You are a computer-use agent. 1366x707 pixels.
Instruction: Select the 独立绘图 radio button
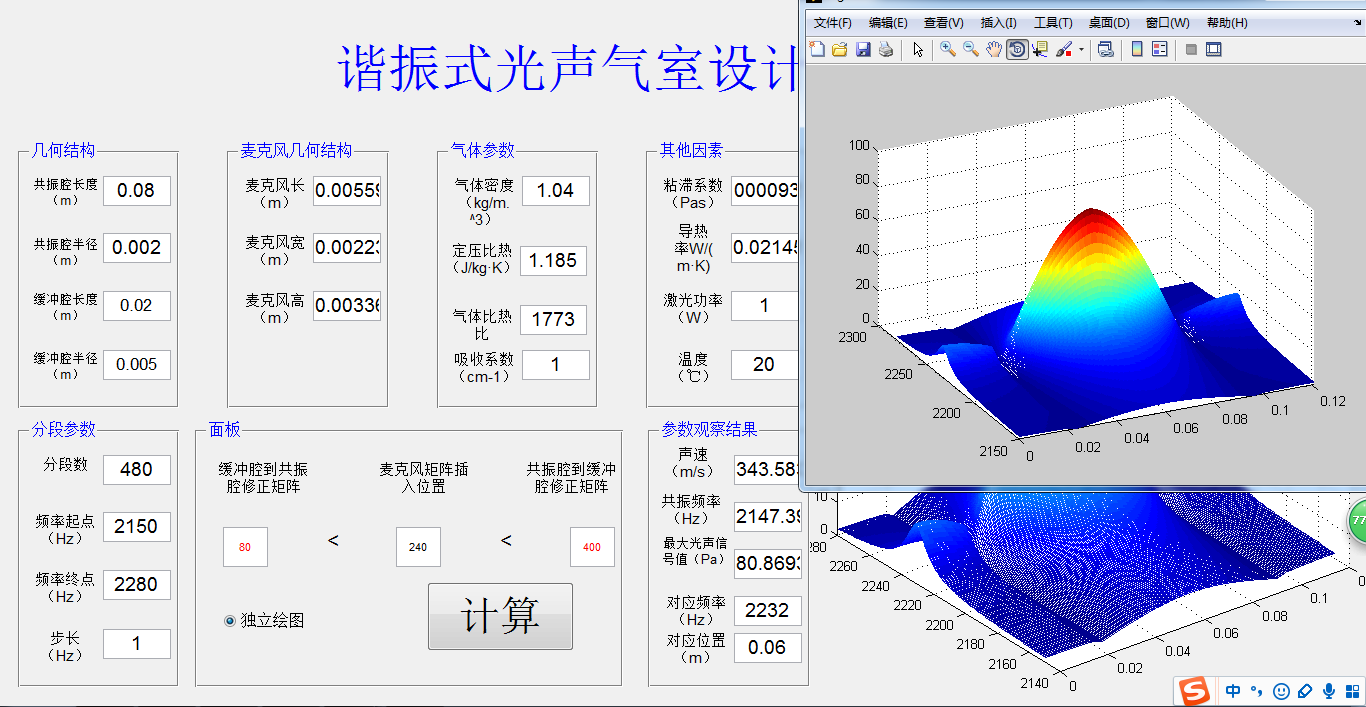pyautogui.click(x=230, y=621)
